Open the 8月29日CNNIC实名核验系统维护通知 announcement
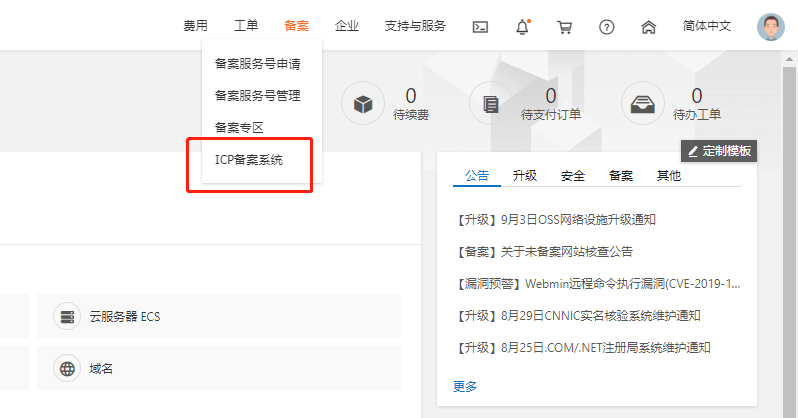798x418 pixels. coord(577,316)
